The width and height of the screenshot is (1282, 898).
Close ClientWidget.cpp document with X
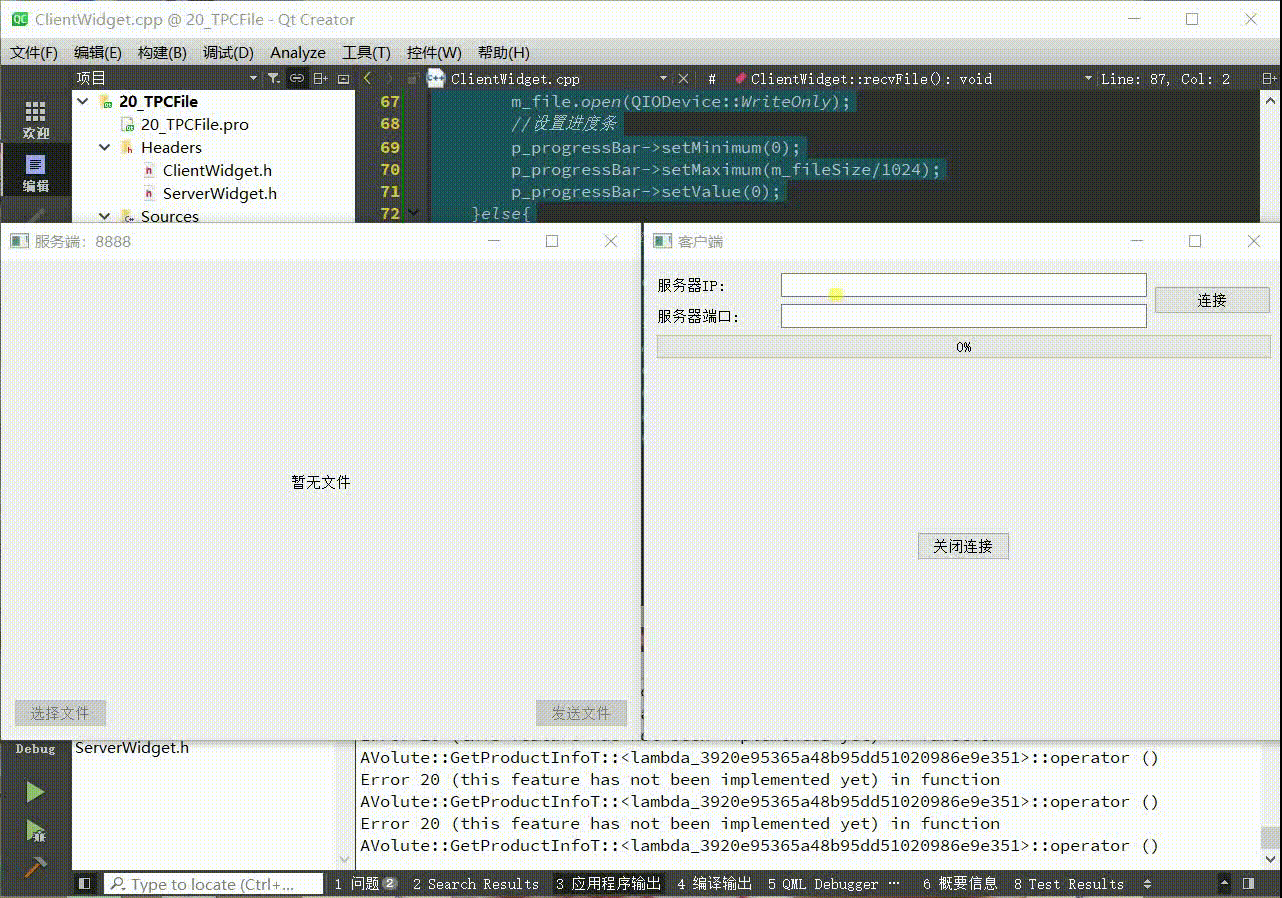pyautogui.click(x=683, y=78)
